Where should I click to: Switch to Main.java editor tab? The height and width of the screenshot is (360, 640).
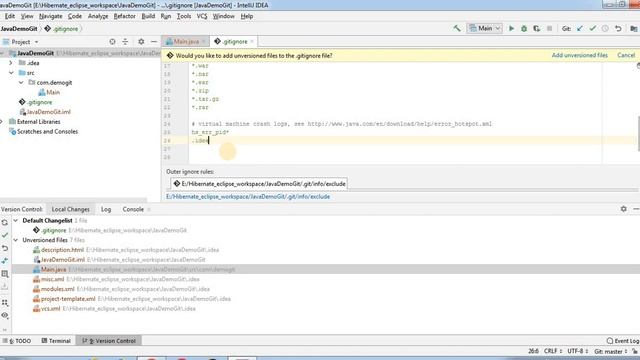186,42
